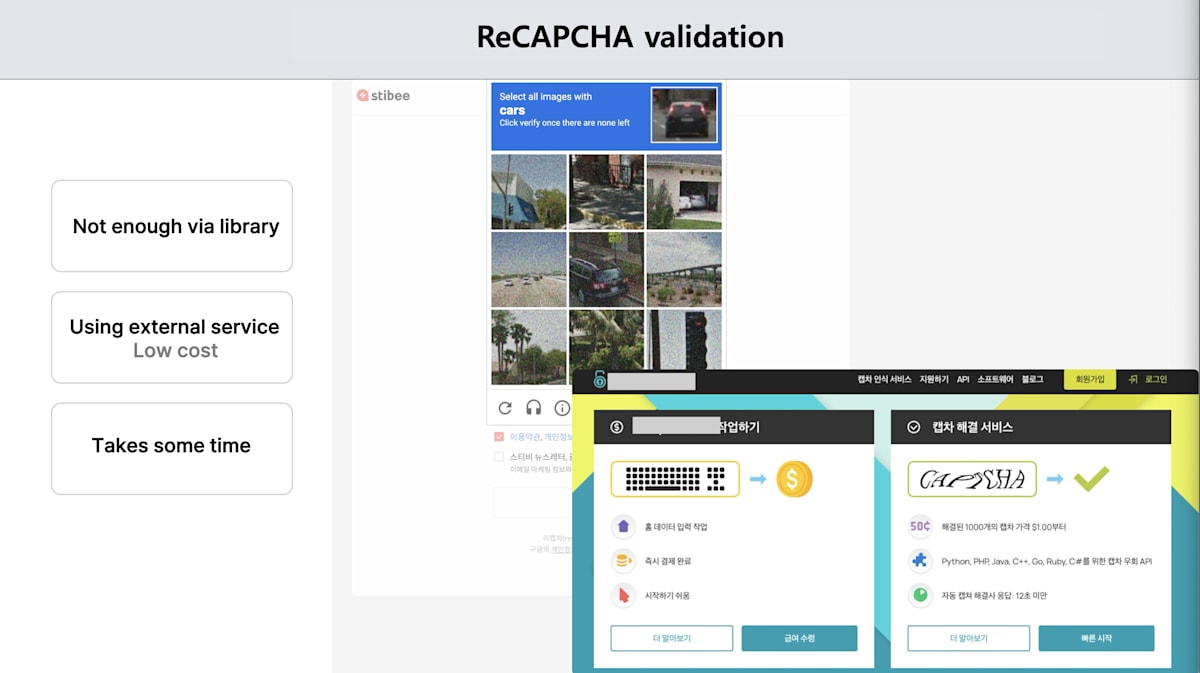The image size is (1200, 673).
Task: Reload the reCAPTCHA challenge
Action: click(505, 408)
